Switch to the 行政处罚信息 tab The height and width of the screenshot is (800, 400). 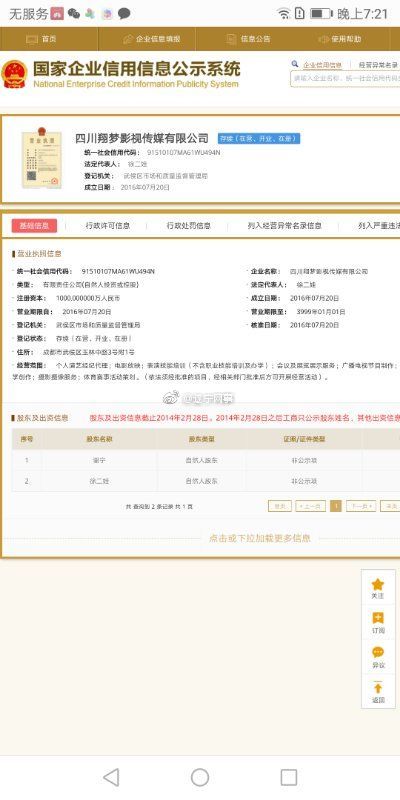188,226
